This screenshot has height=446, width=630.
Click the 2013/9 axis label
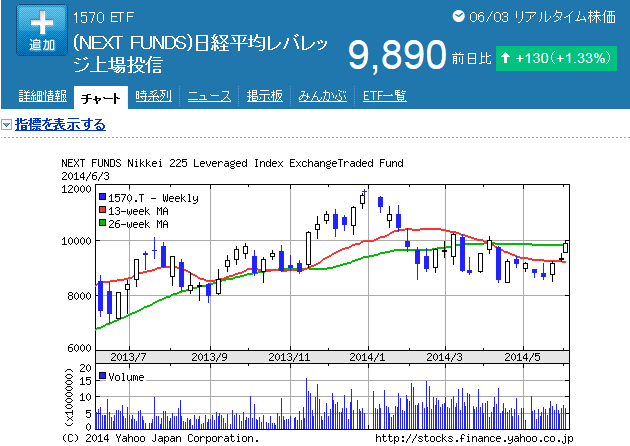click(209, 357)
